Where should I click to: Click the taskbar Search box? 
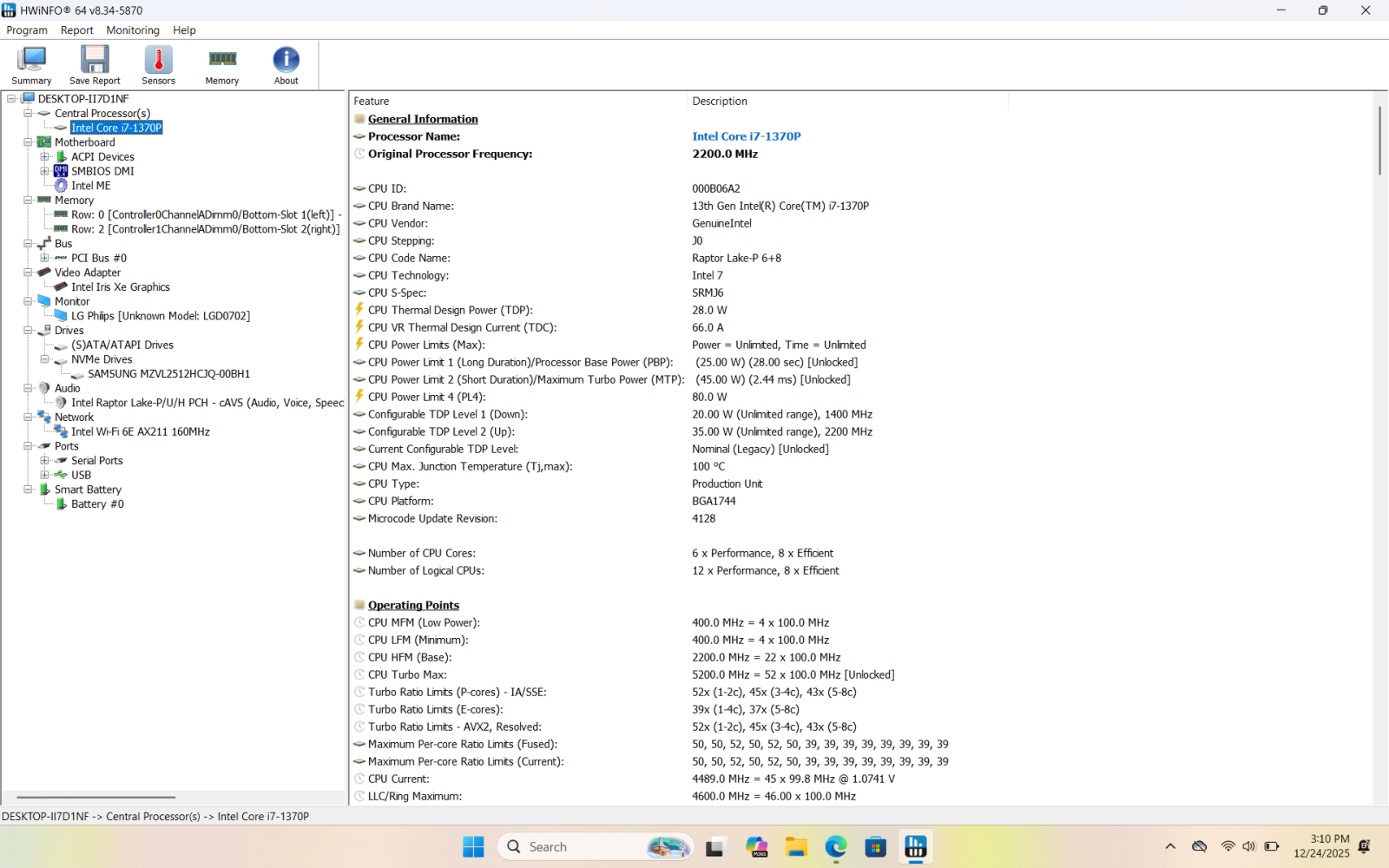tap(596, 846)
